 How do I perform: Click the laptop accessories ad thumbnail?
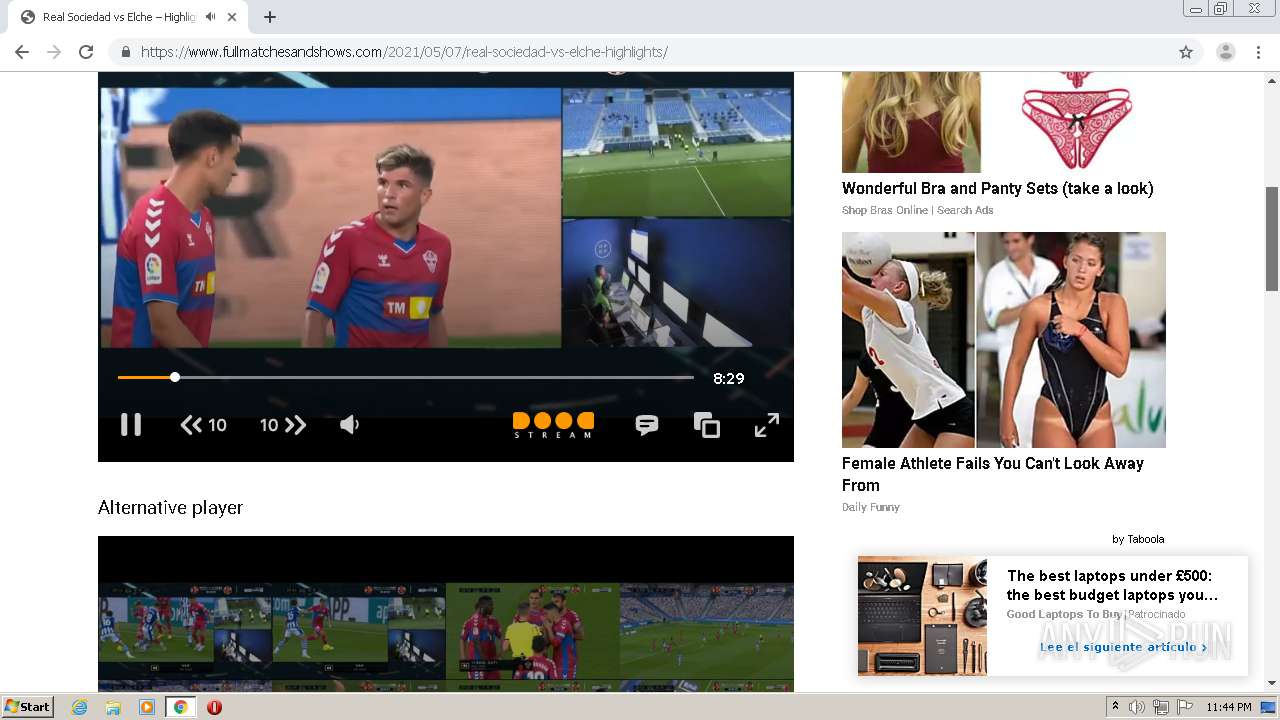(x=922, y=616)
